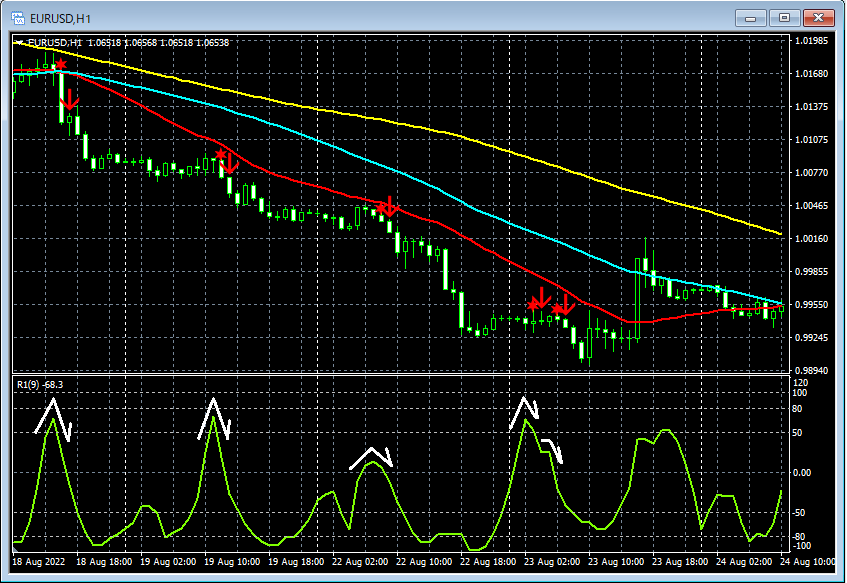Click the white low peak marker near 22 Aug 02:00

[371, 458]
